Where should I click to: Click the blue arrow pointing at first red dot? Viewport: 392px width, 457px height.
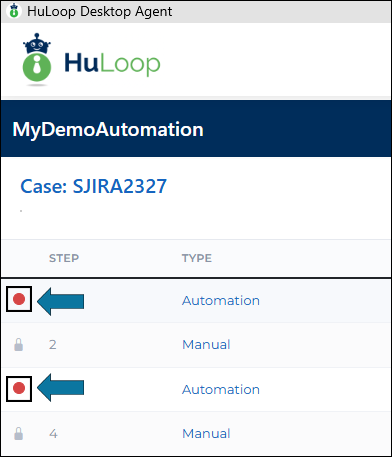pyautogui.click(x=60, y=301)
